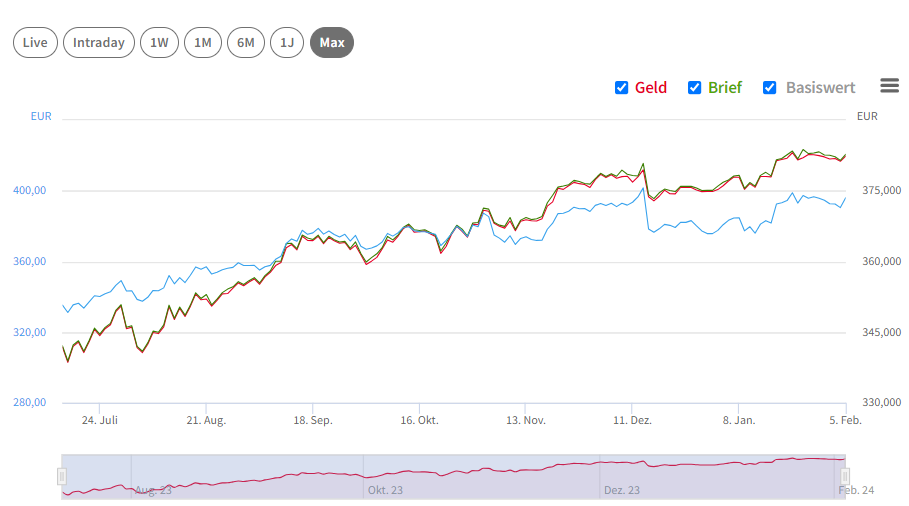Uncheck the Brief series checkbox
The height and width of the screenshot is (506, 909).
pyautogui.click(x=695, y=88)
